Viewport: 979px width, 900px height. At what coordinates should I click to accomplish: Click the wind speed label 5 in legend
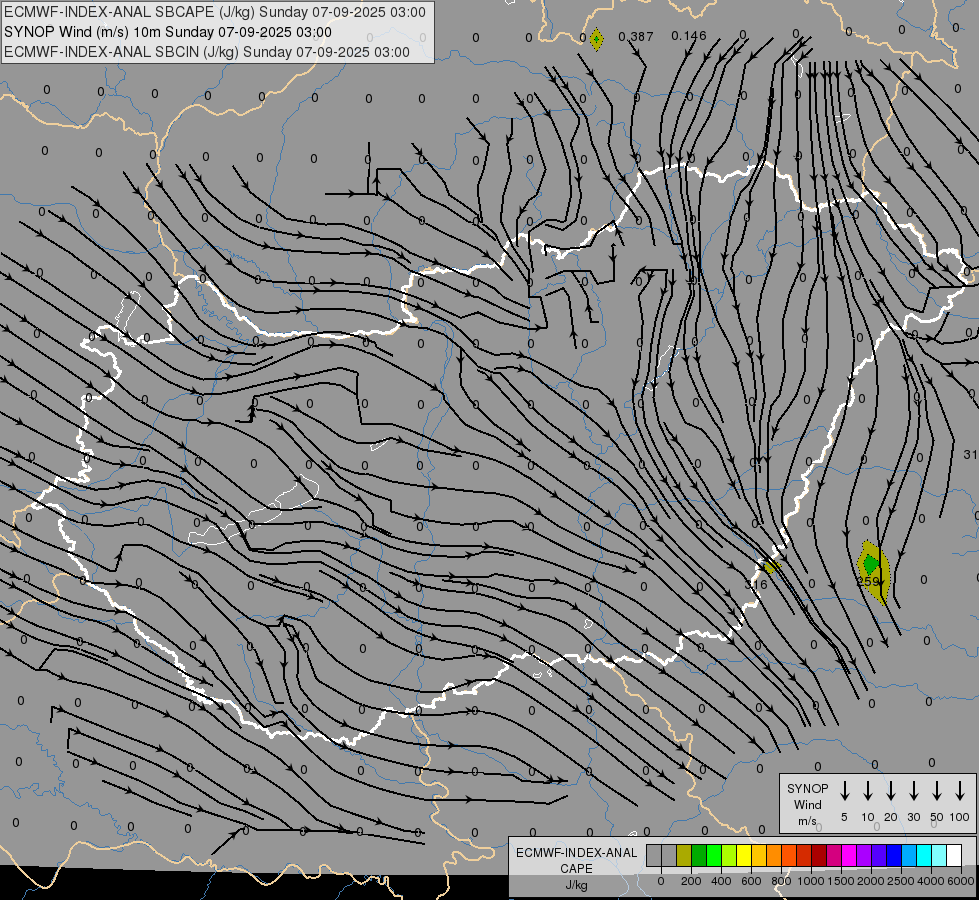844,817
